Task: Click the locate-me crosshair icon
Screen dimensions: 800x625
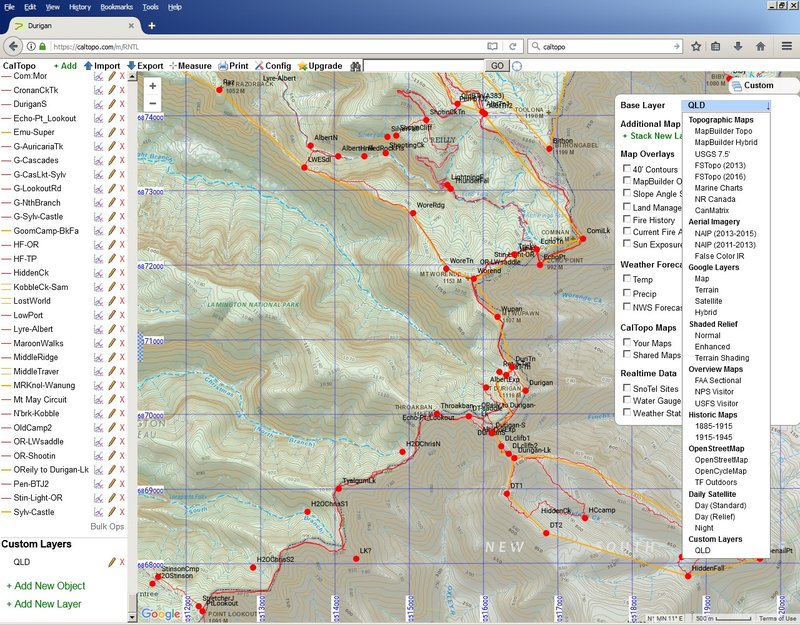Action: click(x=517, y=66)
